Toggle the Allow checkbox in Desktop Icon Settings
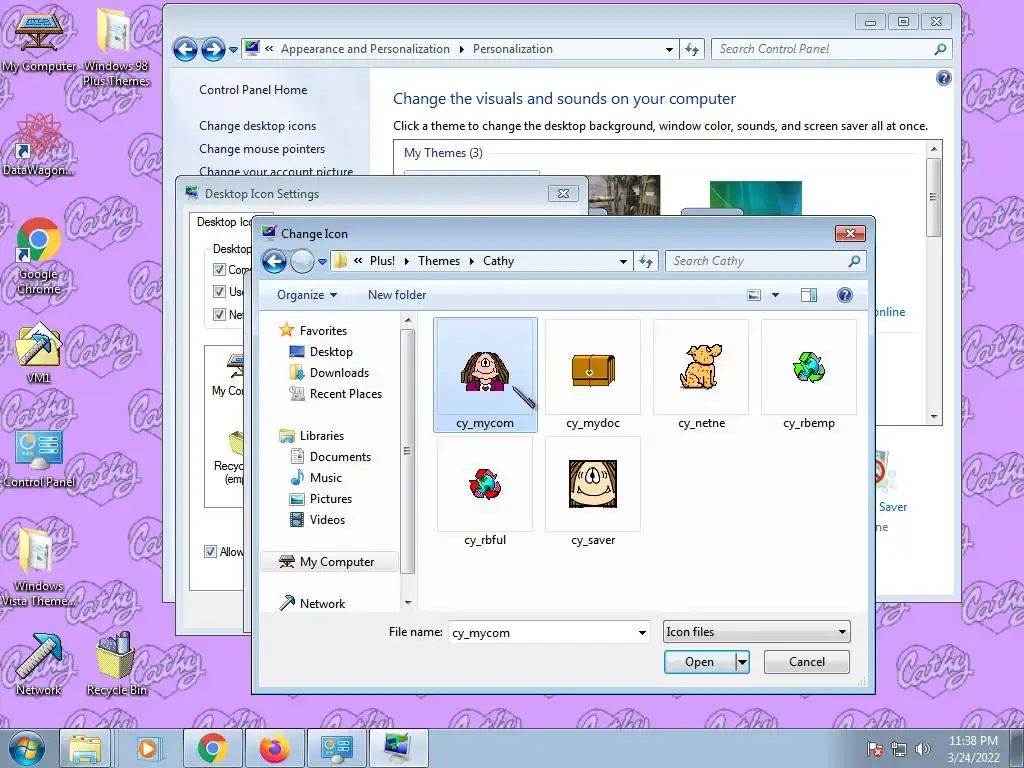 tap(210, 552)
